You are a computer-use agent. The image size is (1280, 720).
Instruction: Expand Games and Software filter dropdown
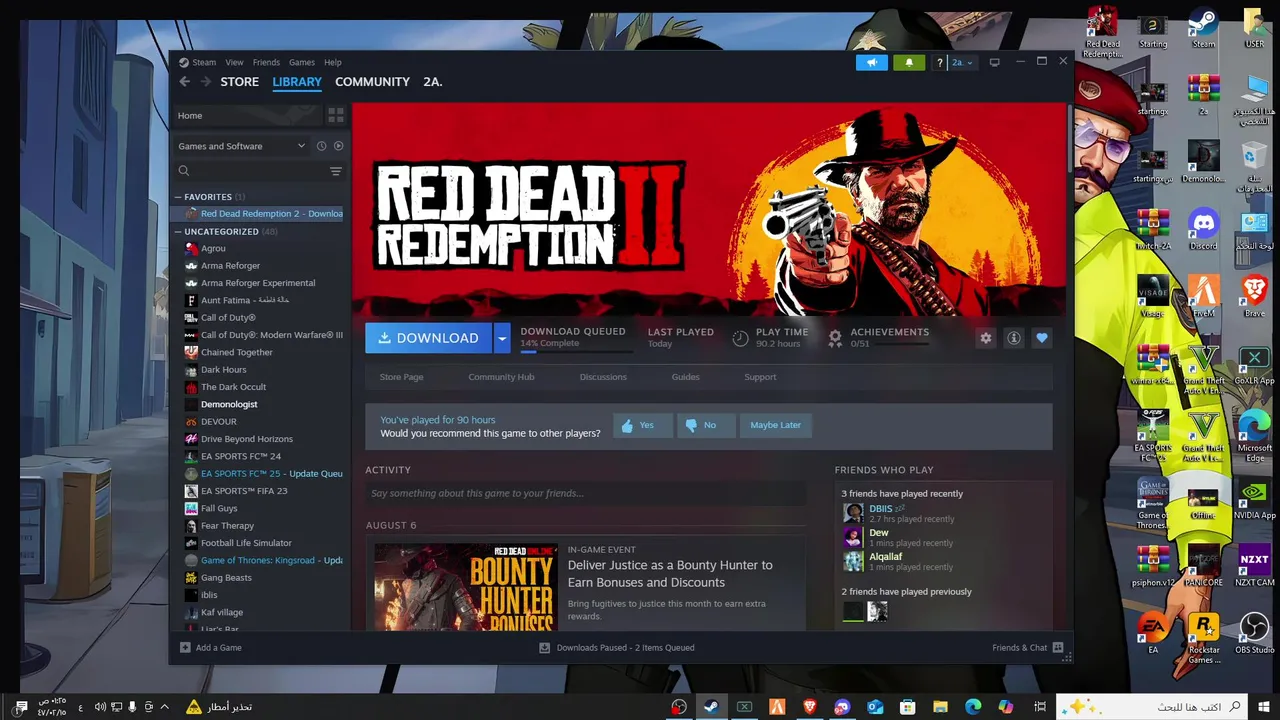tap(242, 146)
